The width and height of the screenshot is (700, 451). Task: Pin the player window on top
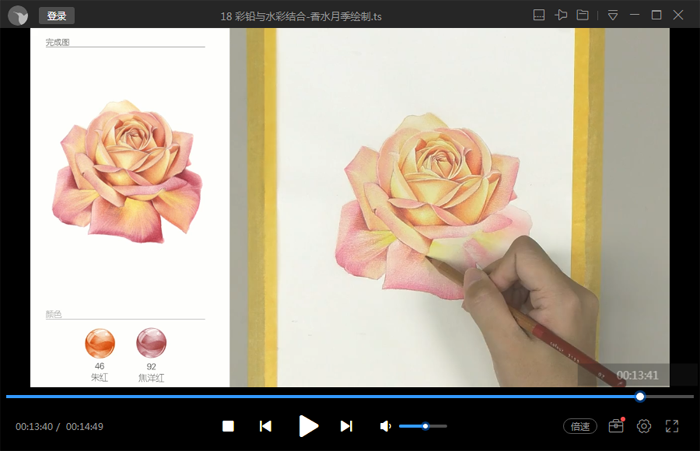click(561, 15)
